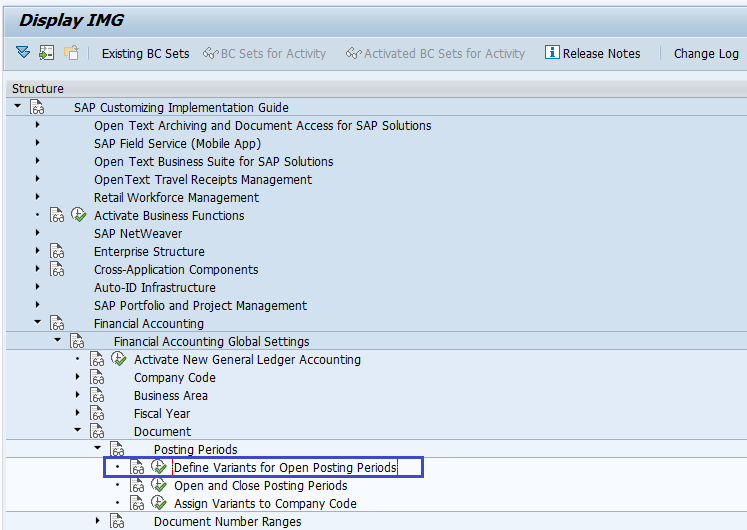Expand the SAP Field Service (Mobile App) node
The width and height of the screenshot is (747, 530).
coord(38,143)
